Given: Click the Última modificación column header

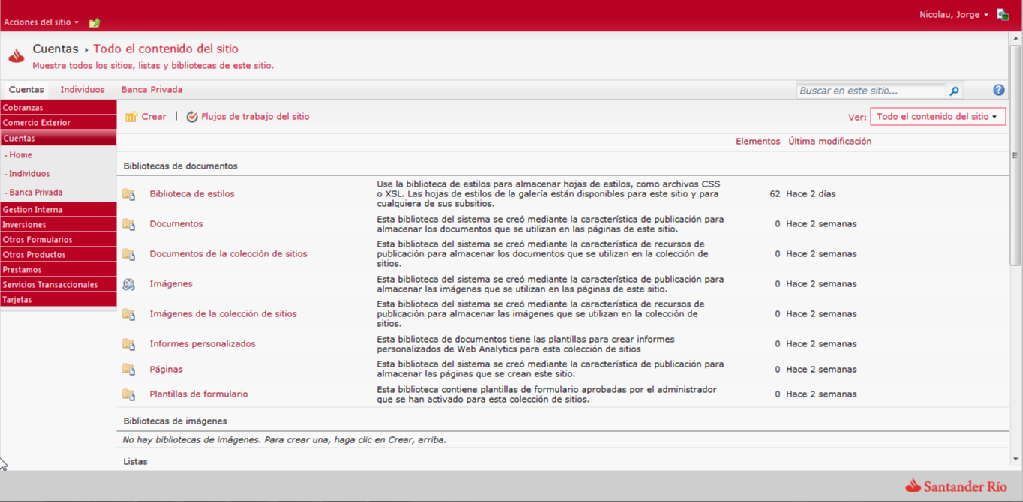Looking at the screenshot, I should pos(830,142).
